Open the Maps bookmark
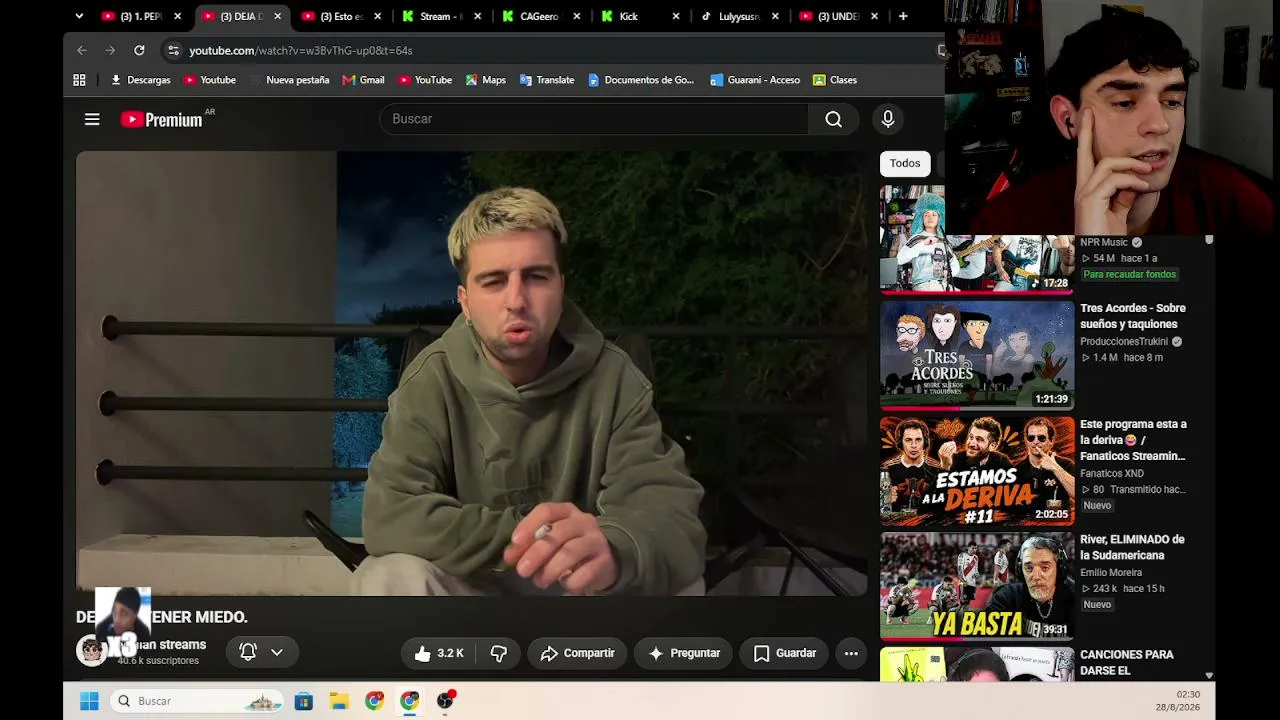 (x=486, y=80)
